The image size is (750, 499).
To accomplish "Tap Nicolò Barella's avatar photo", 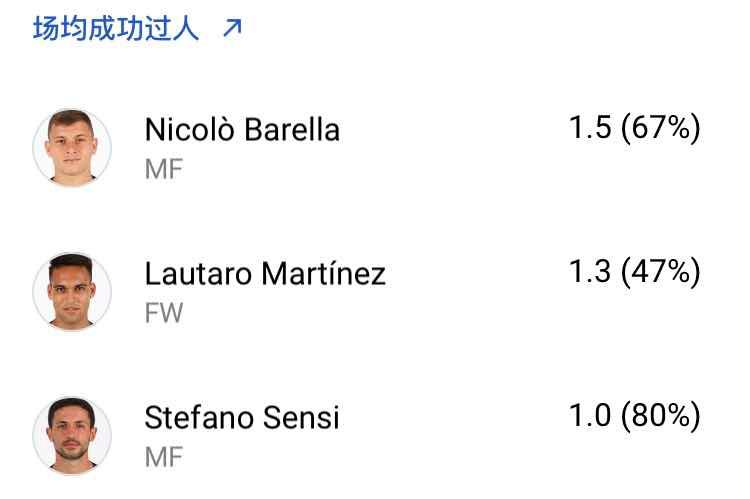I will 72,148.
